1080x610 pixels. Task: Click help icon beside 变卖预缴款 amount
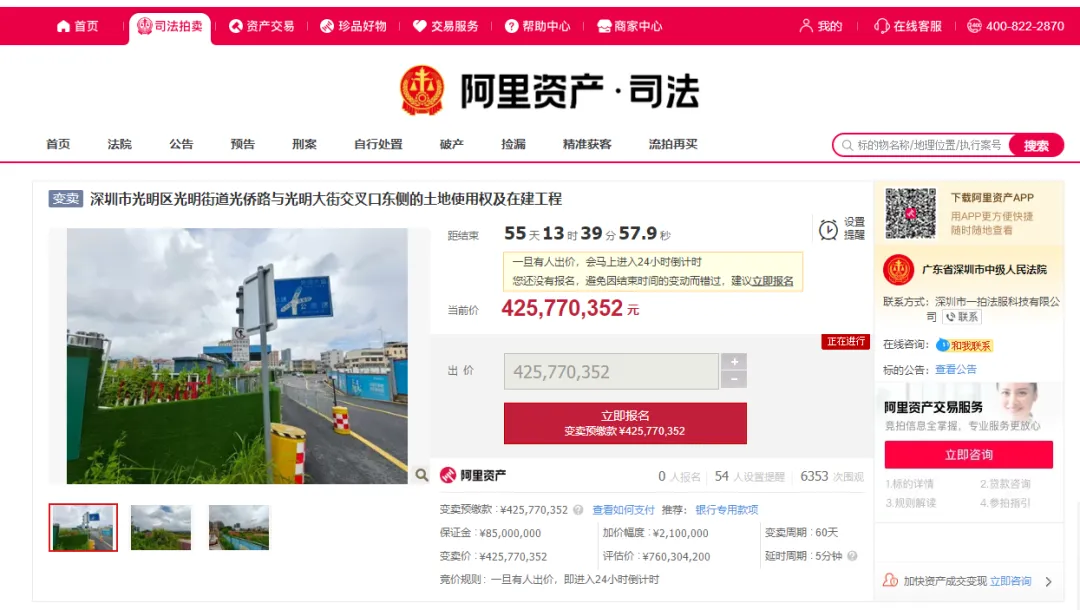point(578,510)
